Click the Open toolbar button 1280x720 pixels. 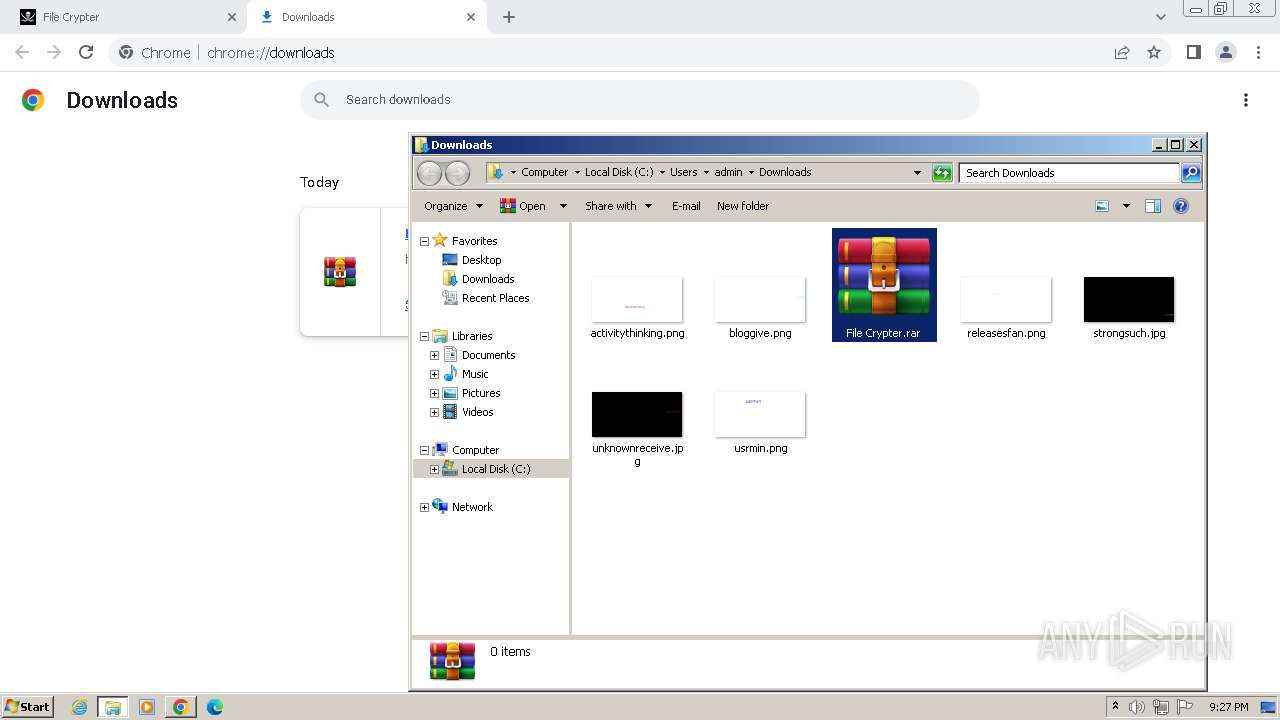(x=523, y=206)
